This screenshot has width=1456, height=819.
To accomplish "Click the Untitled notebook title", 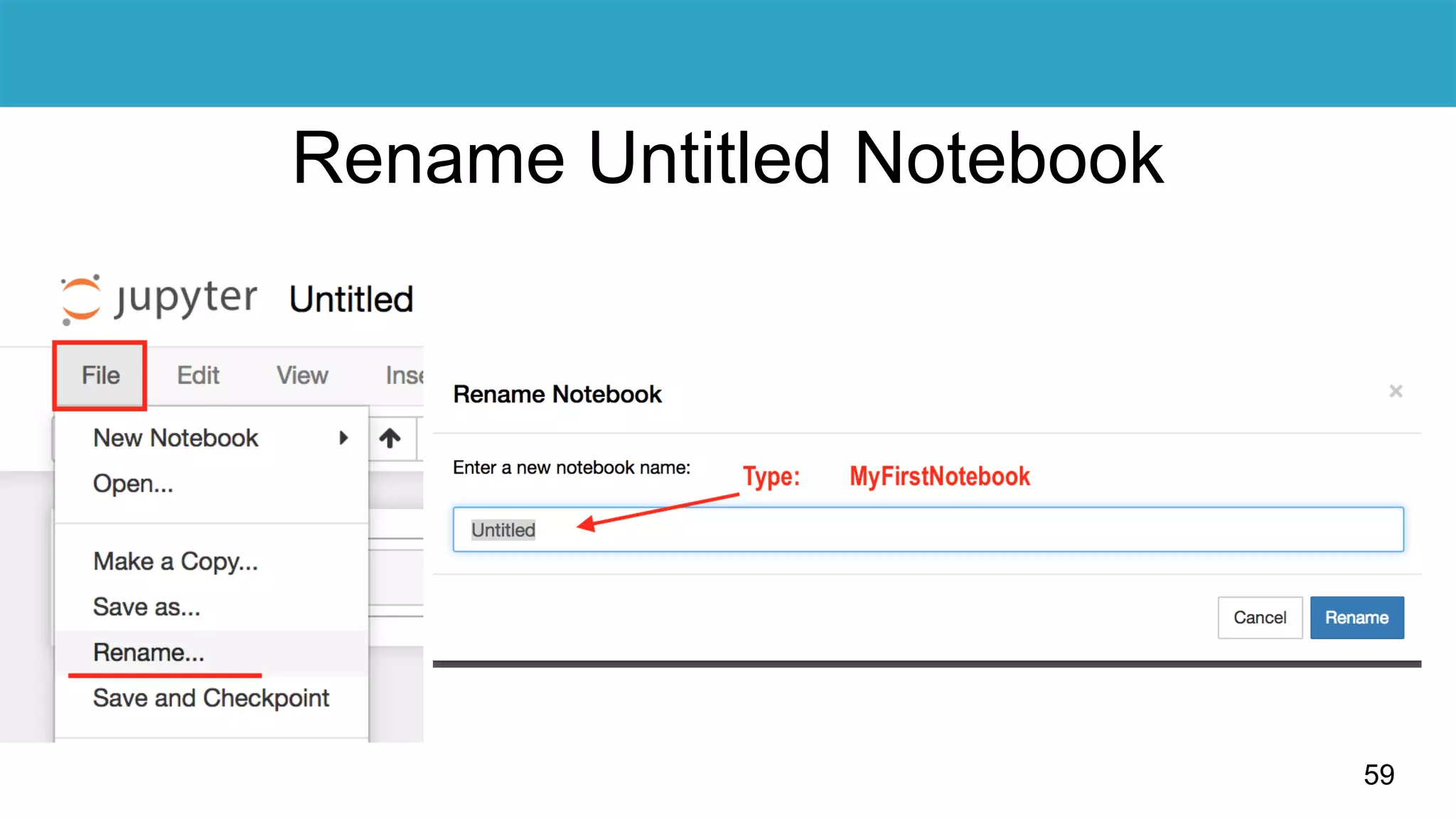I will click(x=351, y=299).
